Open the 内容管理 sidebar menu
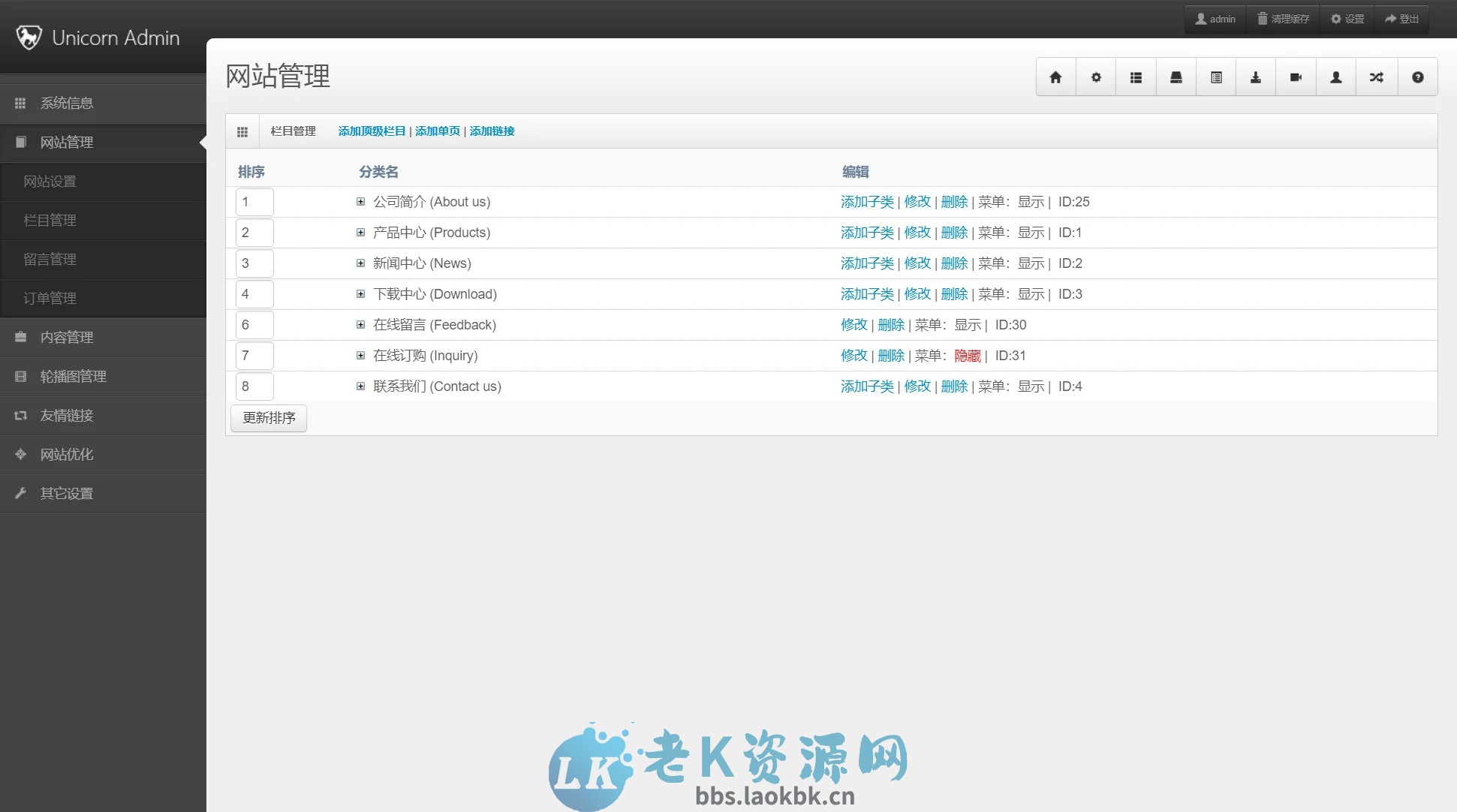The width and height of the screenshot is (1457, 812). (x=67, y=337)
